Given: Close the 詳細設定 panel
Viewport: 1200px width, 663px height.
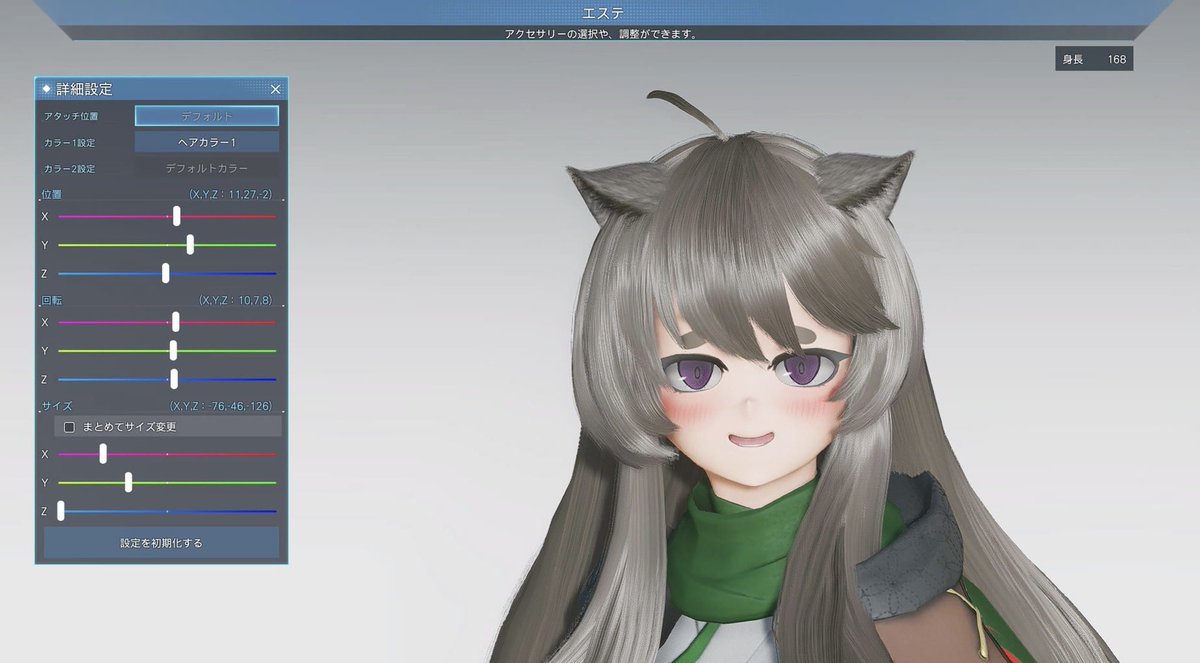Looking at the screenshot, I should tap(275, 89).
